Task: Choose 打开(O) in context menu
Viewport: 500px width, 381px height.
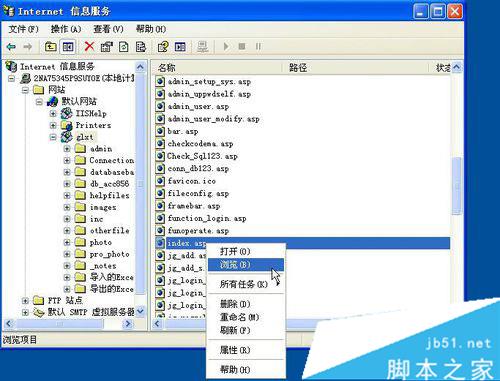Action: click(246, 251)
